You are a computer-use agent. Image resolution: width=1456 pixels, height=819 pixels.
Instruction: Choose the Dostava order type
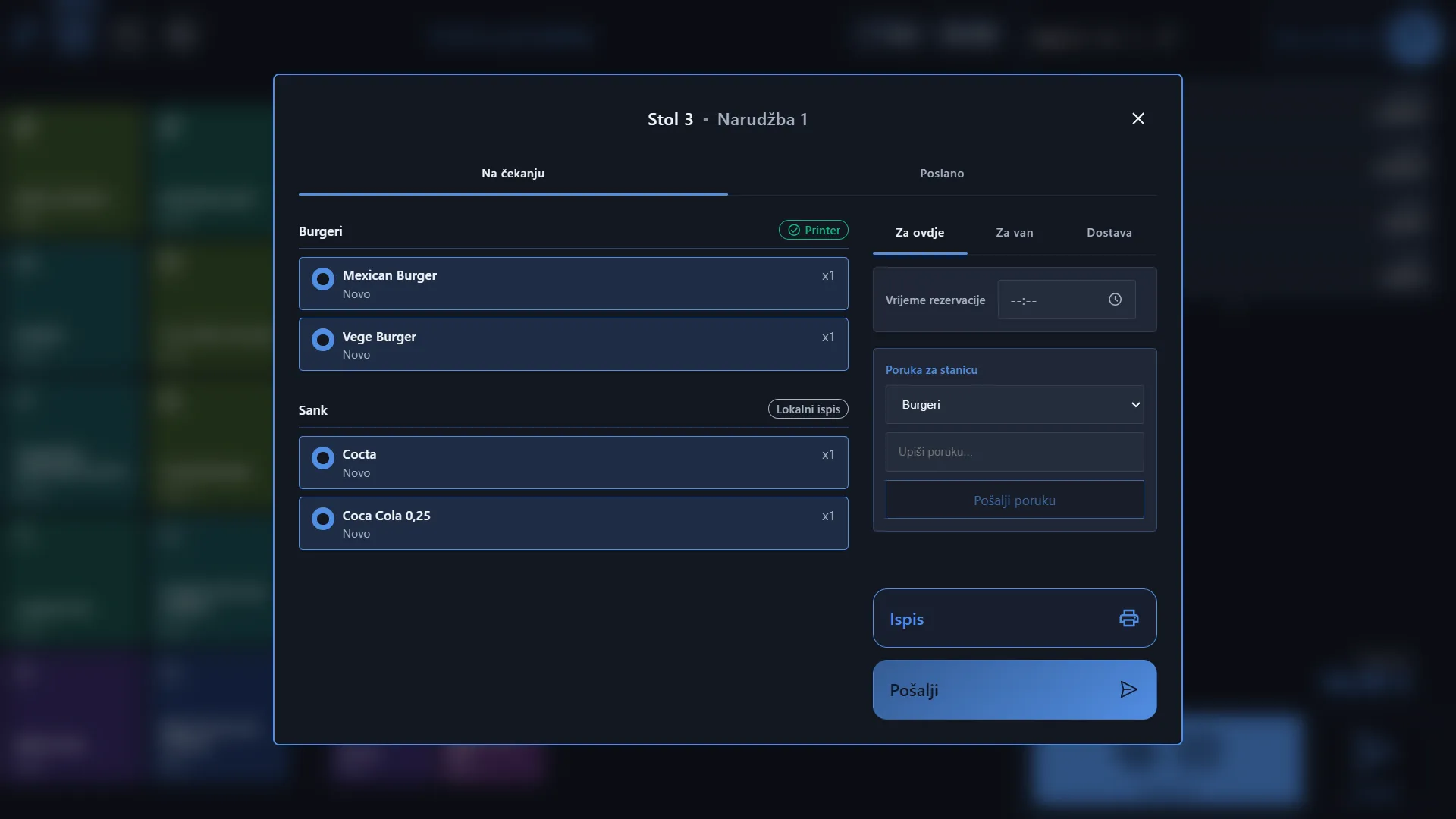coord(1109,233)
